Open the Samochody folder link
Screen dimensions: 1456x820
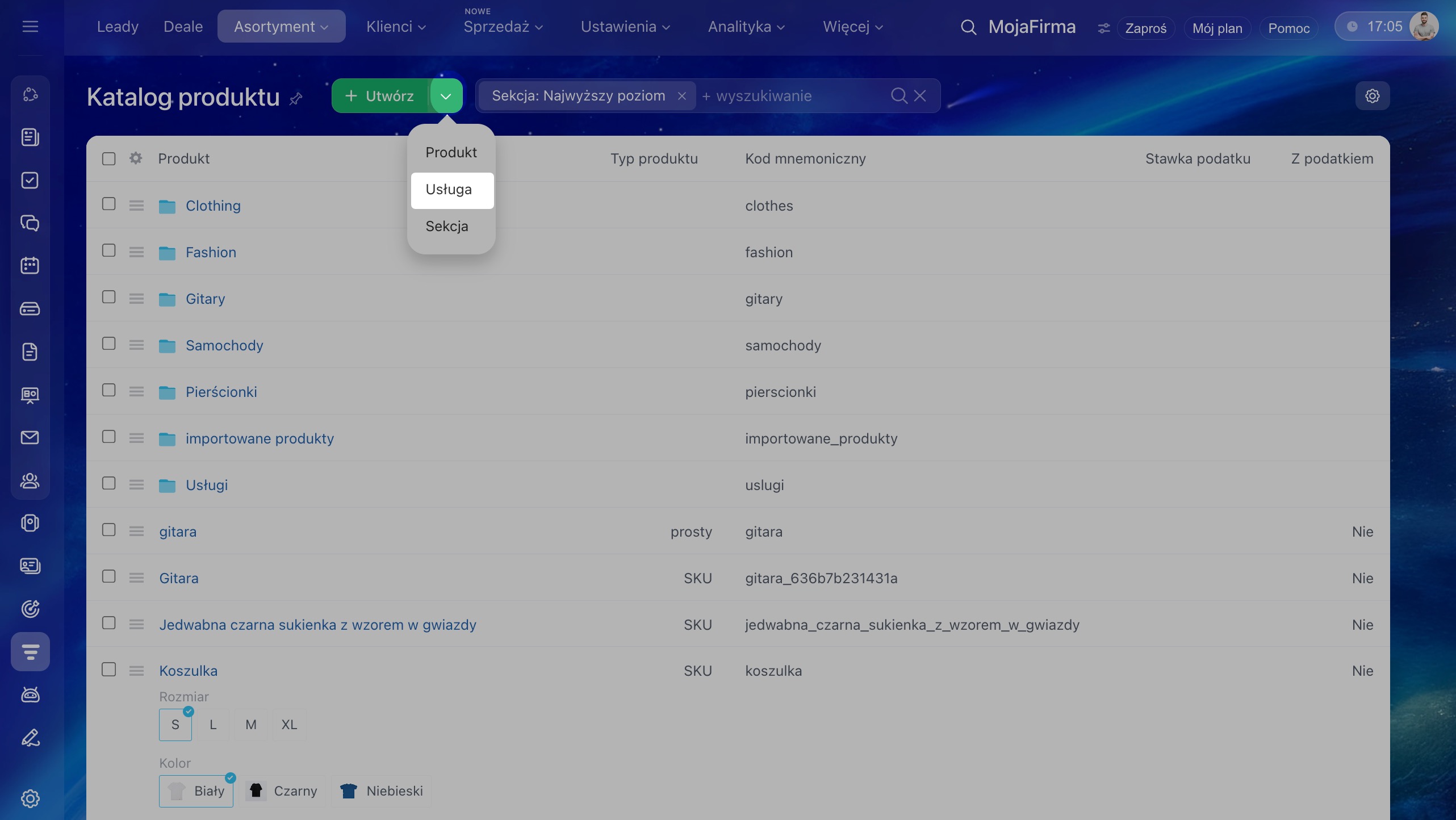point(224,345)
